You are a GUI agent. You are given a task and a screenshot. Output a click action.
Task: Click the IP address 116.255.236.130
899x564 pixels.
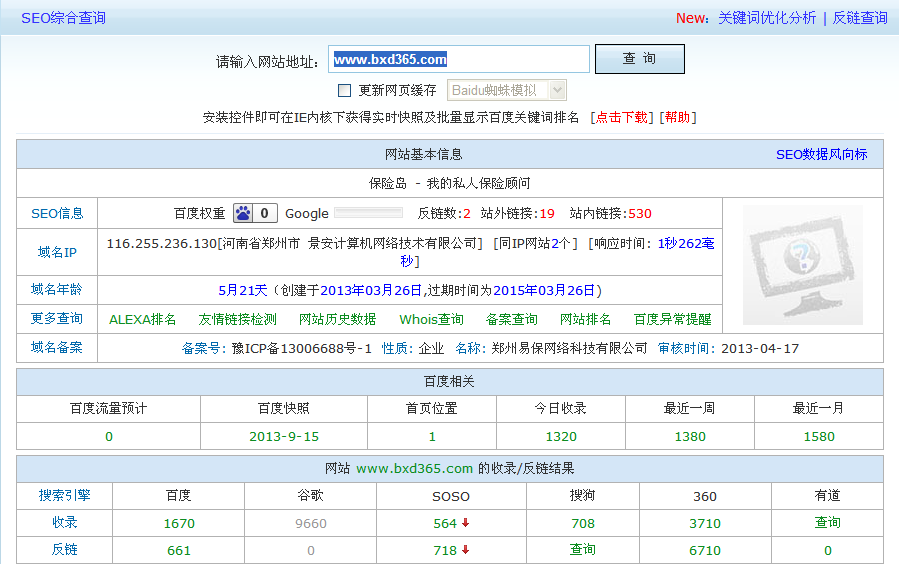click(x=162, y=244)
